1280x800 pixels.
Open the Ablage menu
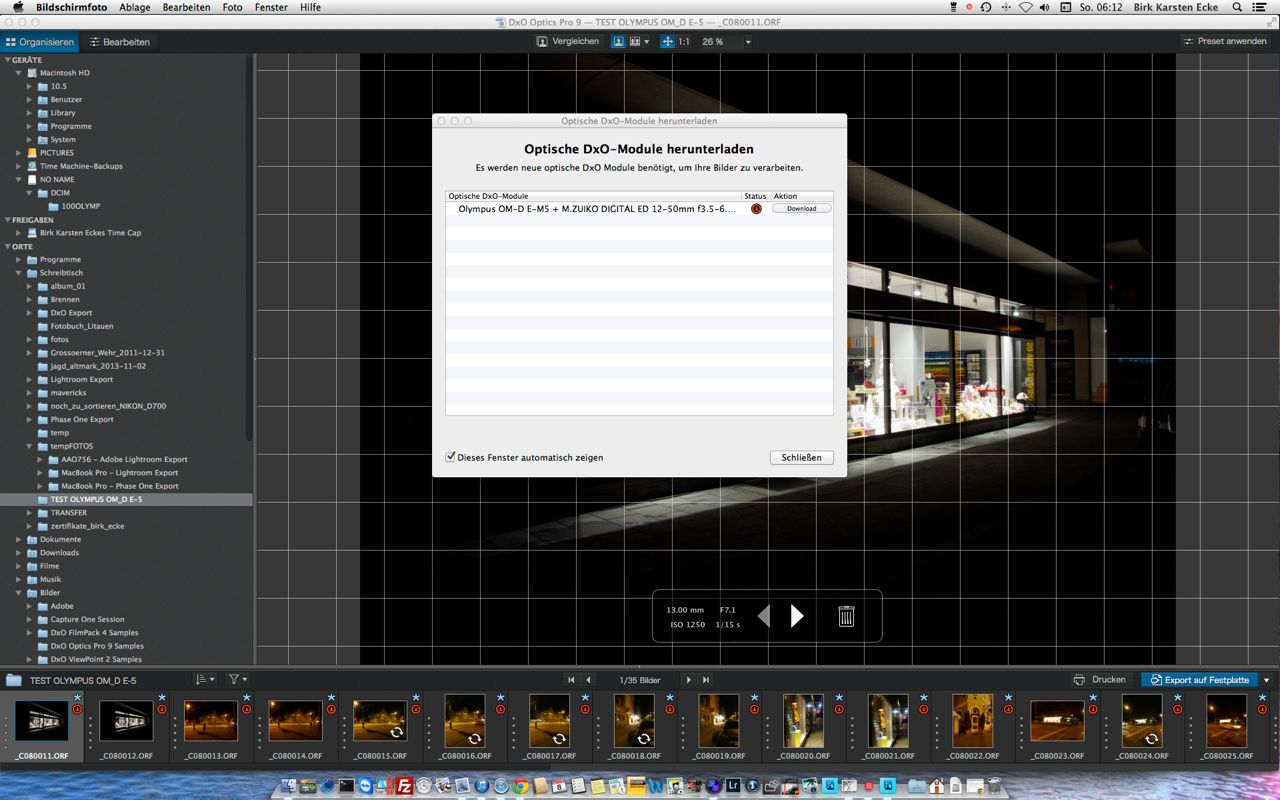(x=135, y=7)
